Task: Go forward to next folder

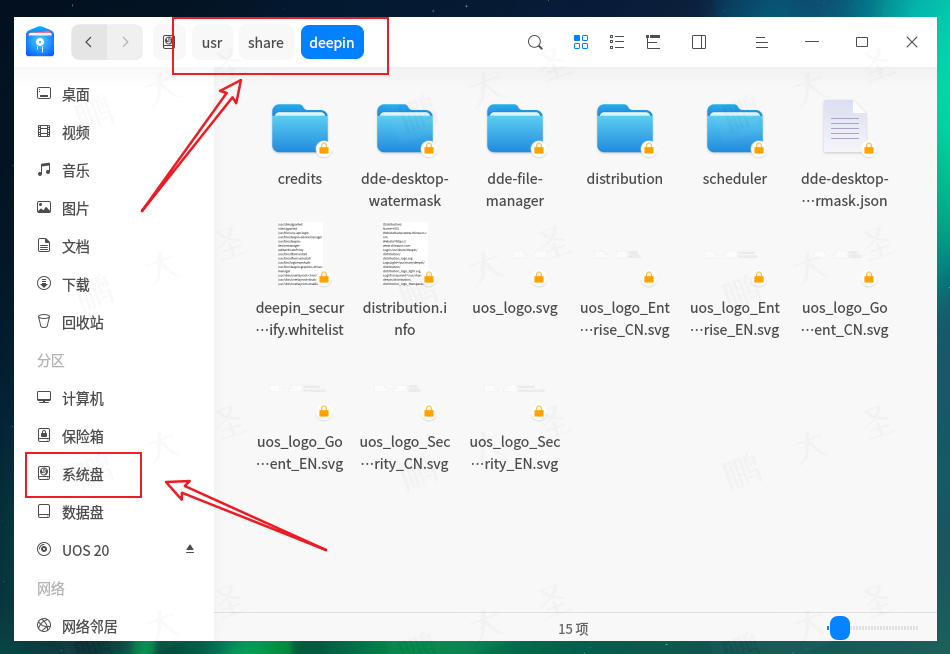Action: [125, 42]
